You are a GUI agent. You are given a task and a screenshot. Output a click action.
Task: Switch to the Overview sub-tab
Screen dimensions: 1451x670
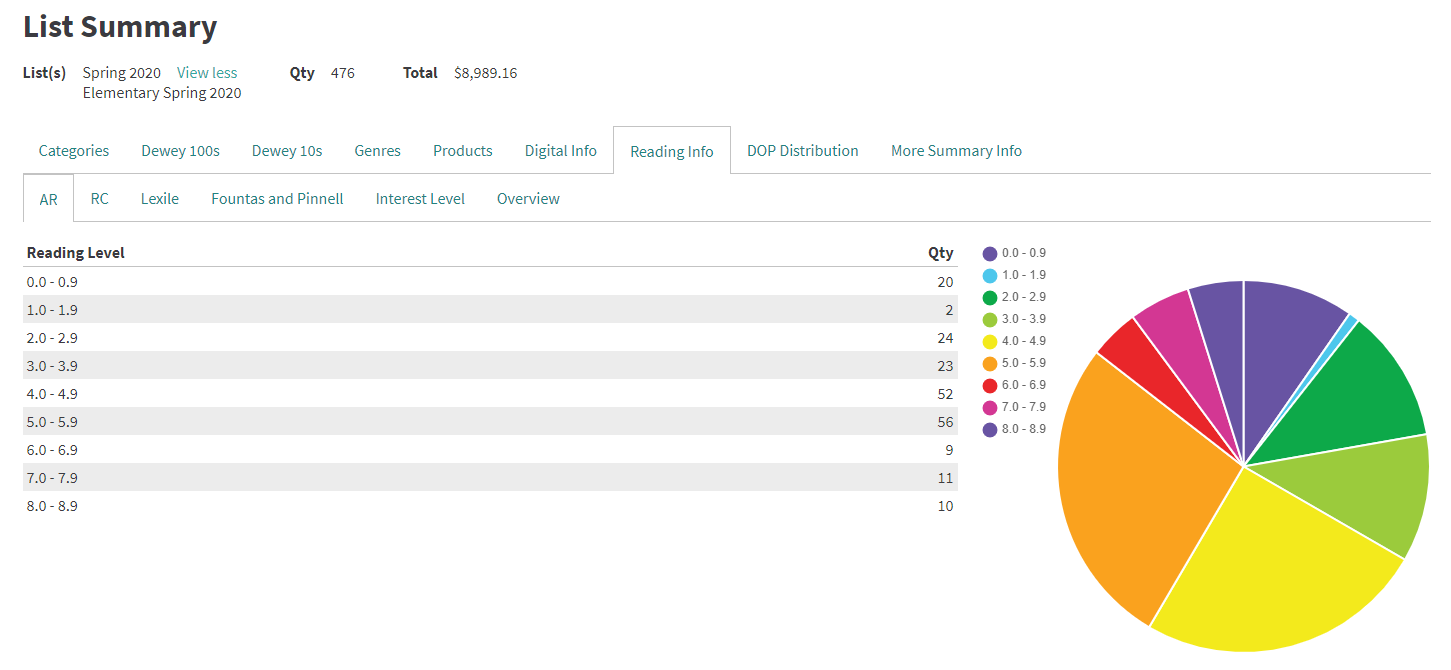point(528,198)
